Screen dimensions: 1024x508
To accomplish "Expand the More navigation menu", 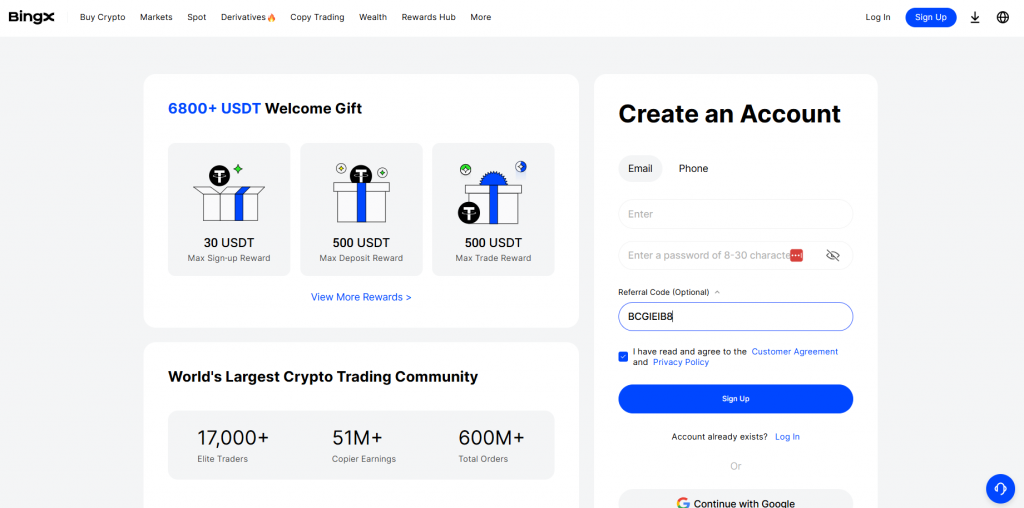I will tap(481, 17).
